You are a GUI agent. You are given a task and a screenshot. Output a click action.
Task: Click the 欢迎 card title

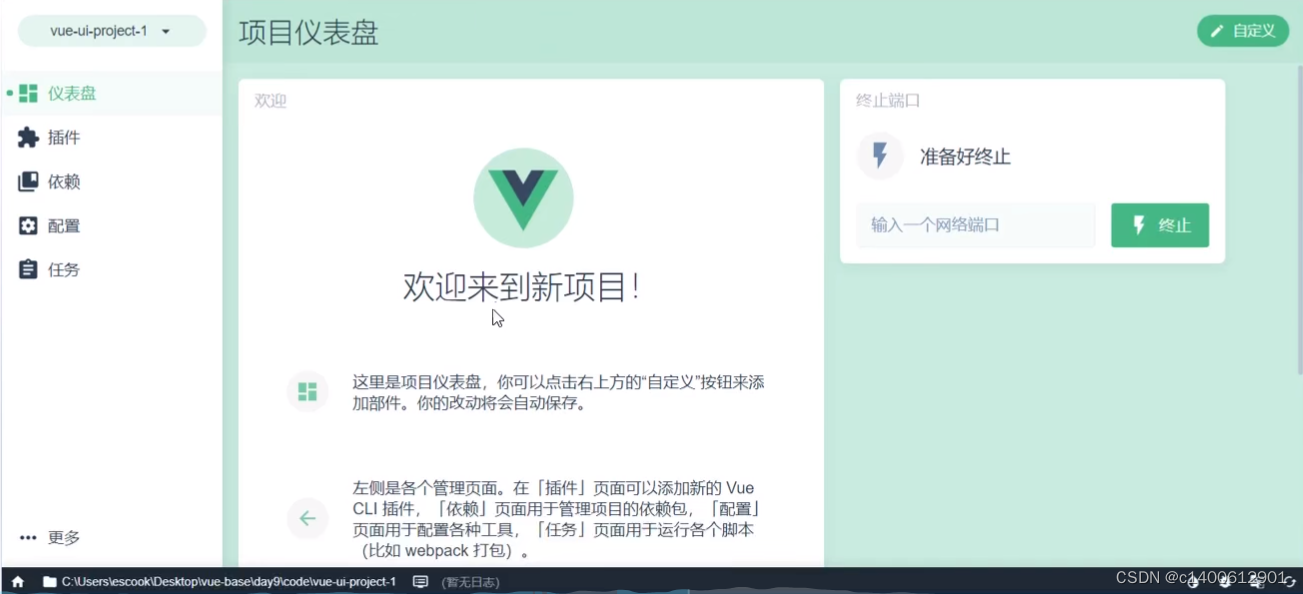pos(271,101)
